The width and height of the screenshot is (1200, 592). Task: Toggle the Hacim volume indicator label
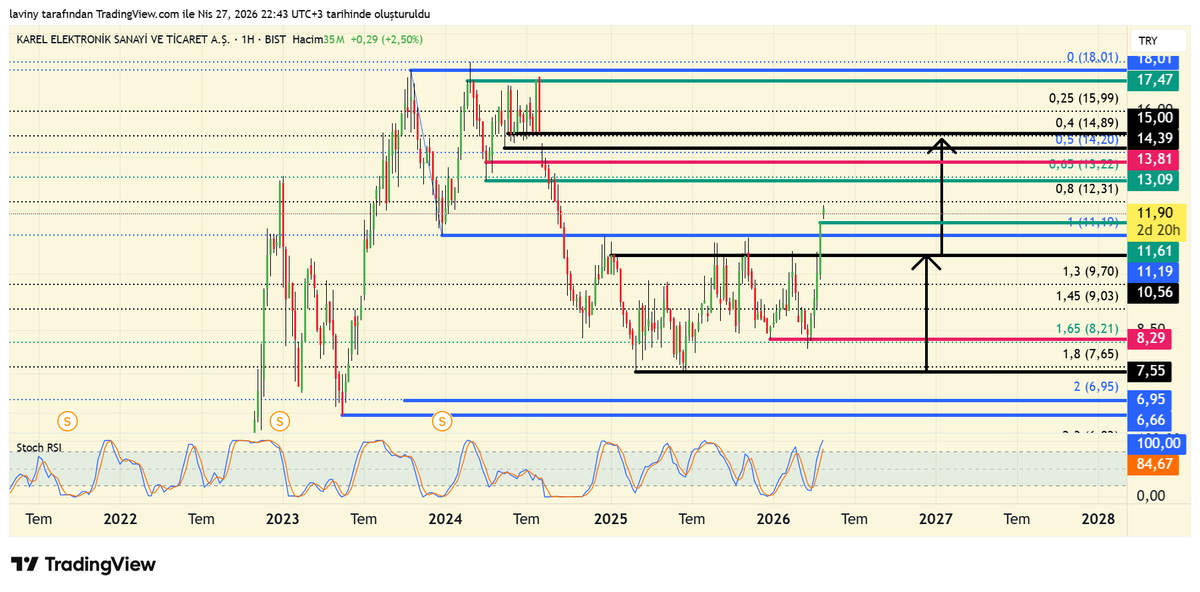pos(306,41)
